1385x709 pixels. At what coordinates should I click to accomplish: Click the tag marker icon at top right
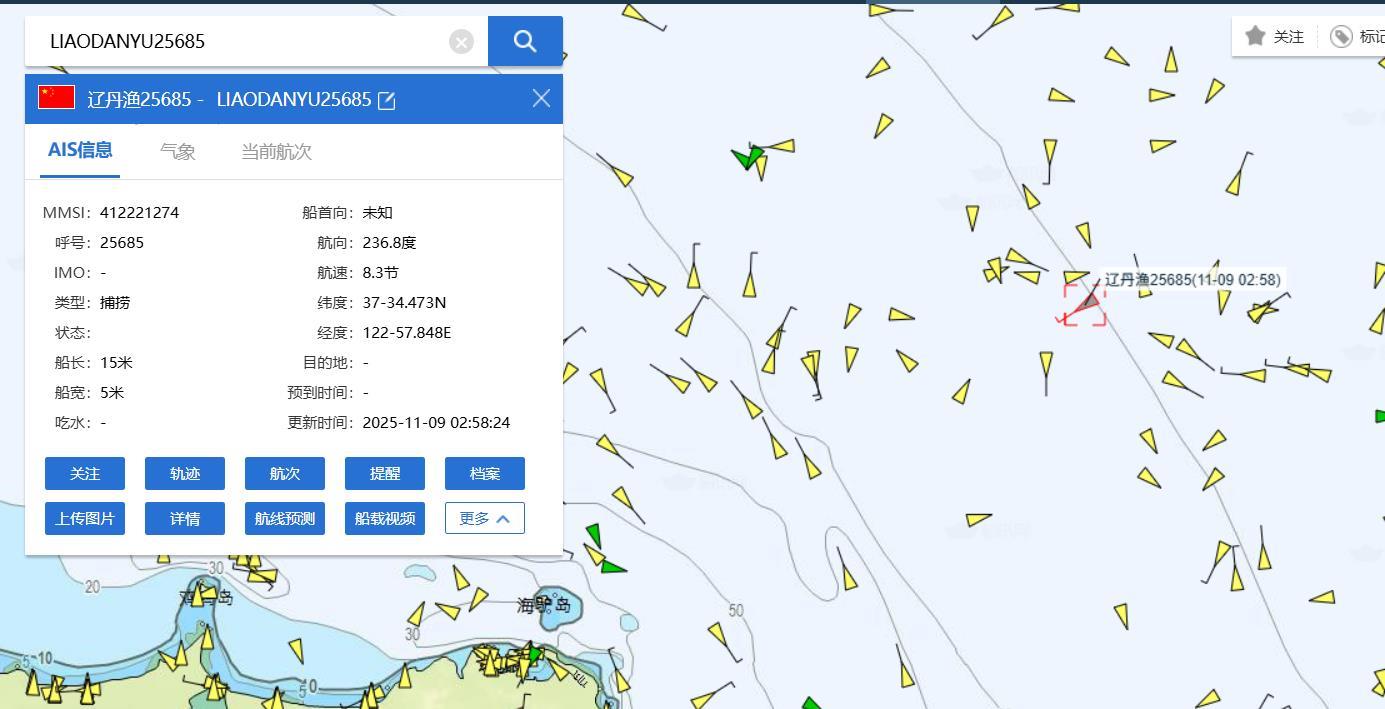(x=1341, y=37)
